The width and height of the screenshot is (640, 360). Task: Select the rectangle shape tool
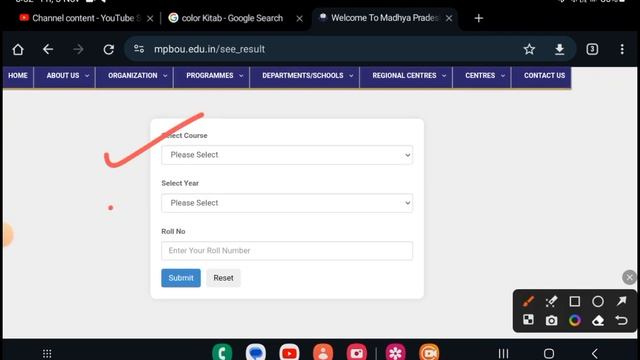coord(575,301)
